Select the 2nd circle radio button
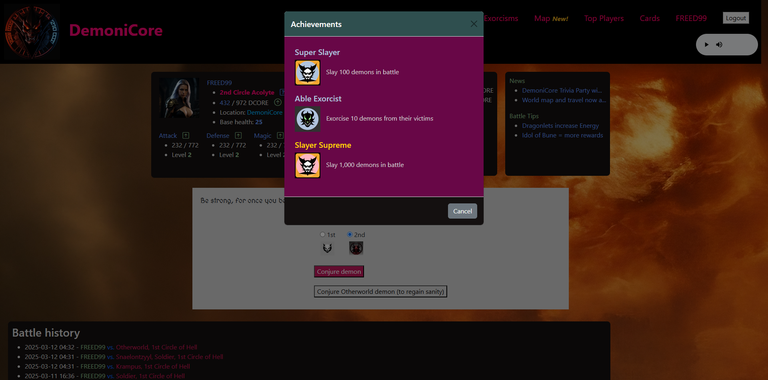 click(350, 235)
